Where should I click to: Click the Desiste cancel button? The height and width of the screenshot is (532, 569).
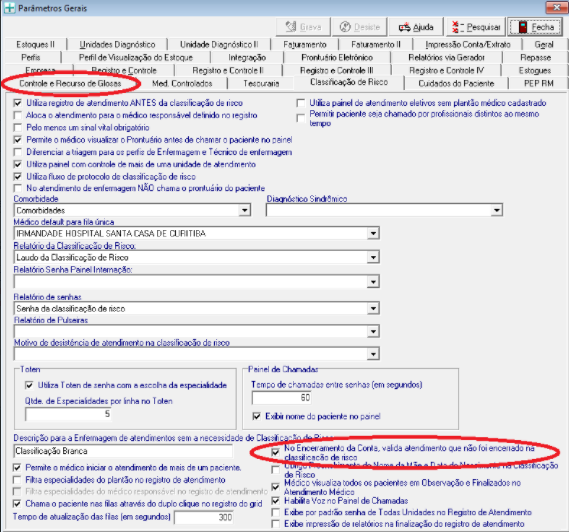[360, 27]
